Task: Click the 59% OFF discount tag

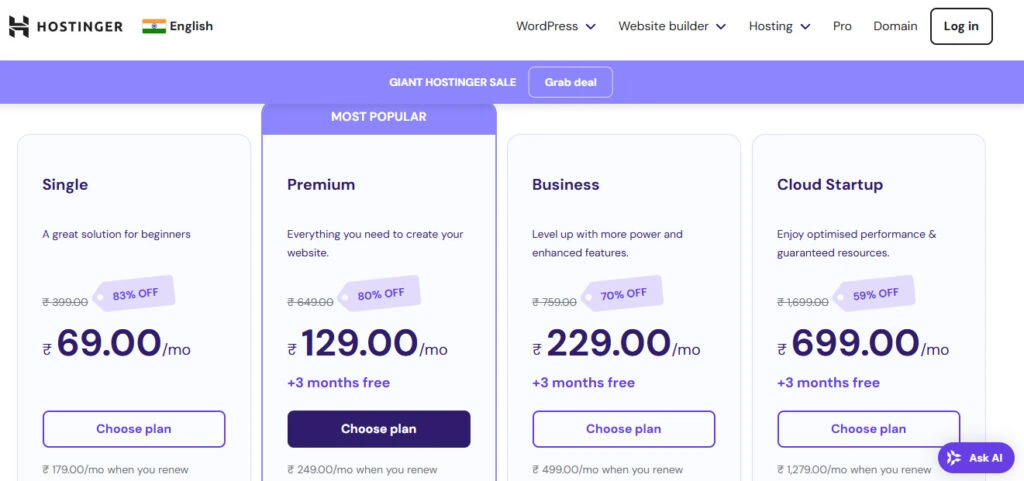Action: (x=874, y=294)
